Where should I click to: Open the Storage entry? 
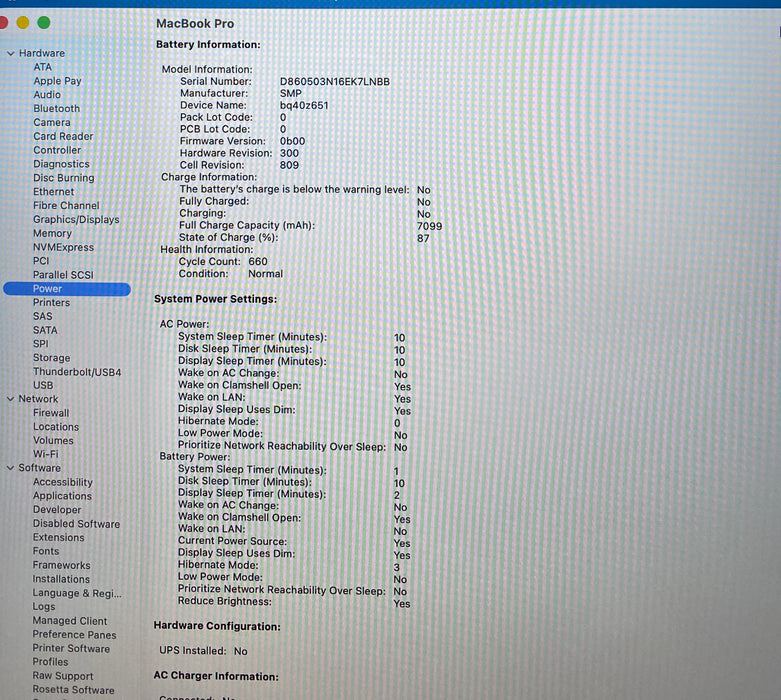[x=51, y=358]
